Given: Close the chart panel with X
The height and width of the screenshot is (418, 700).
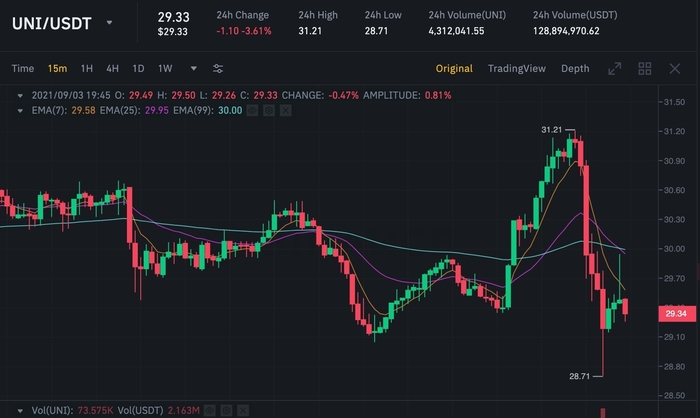Looking at the screenshot, I should pos(674,69).
